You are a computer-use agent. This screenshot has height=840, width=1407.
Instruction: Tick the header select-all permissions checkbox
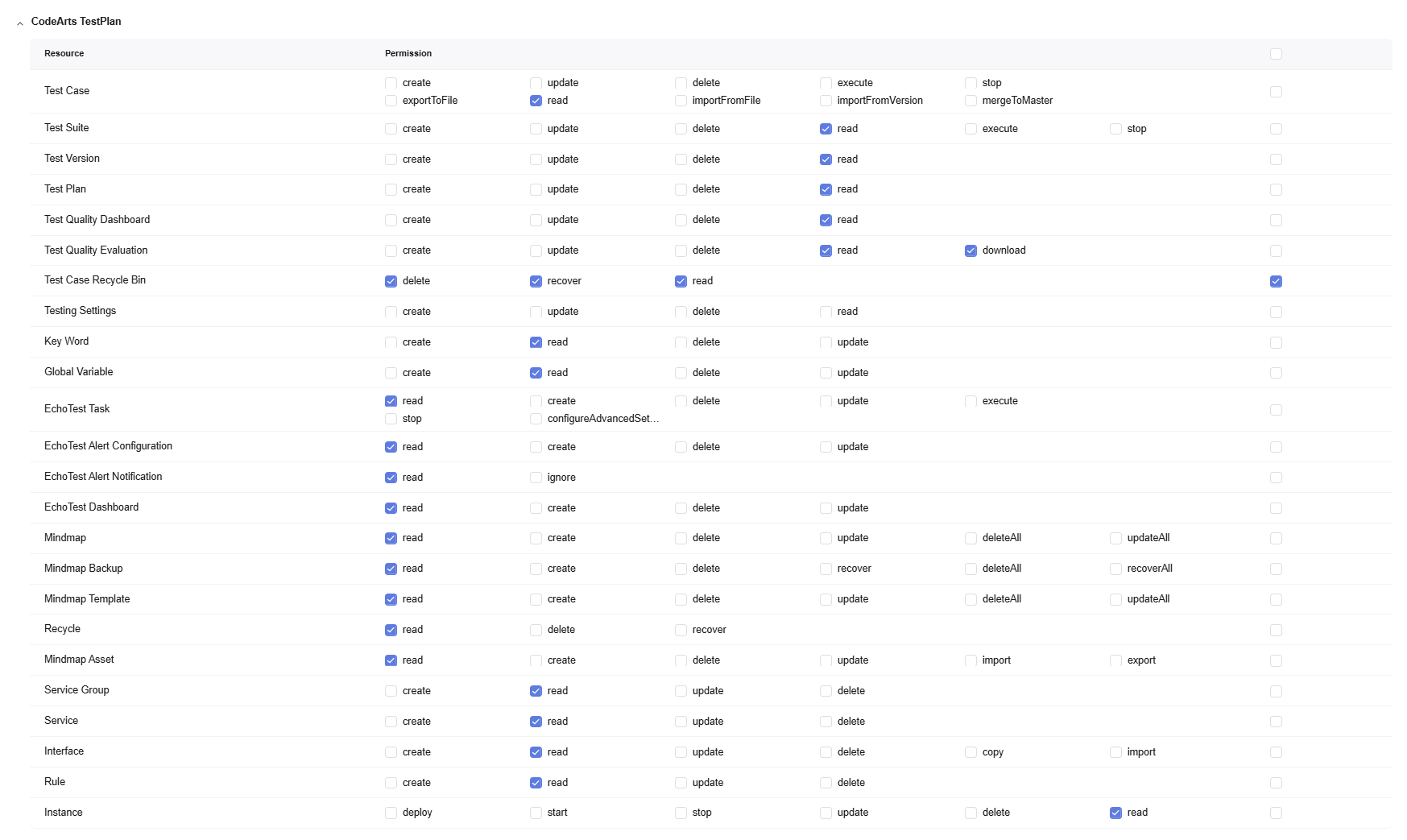1276,54
